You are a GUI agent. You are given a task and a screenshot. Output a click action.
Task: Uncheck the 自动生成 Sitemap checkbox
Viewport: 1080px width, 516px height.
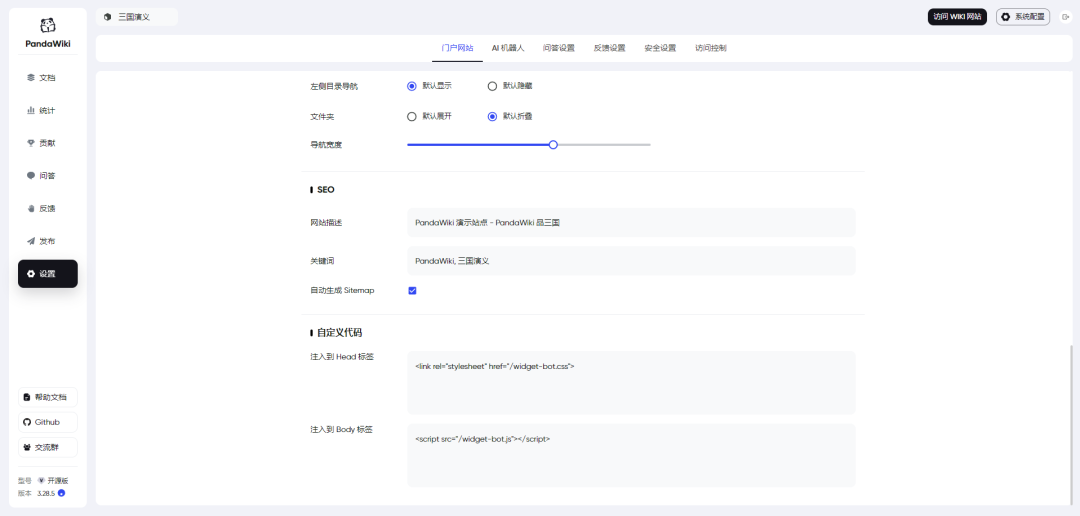[x=412, y=291]
